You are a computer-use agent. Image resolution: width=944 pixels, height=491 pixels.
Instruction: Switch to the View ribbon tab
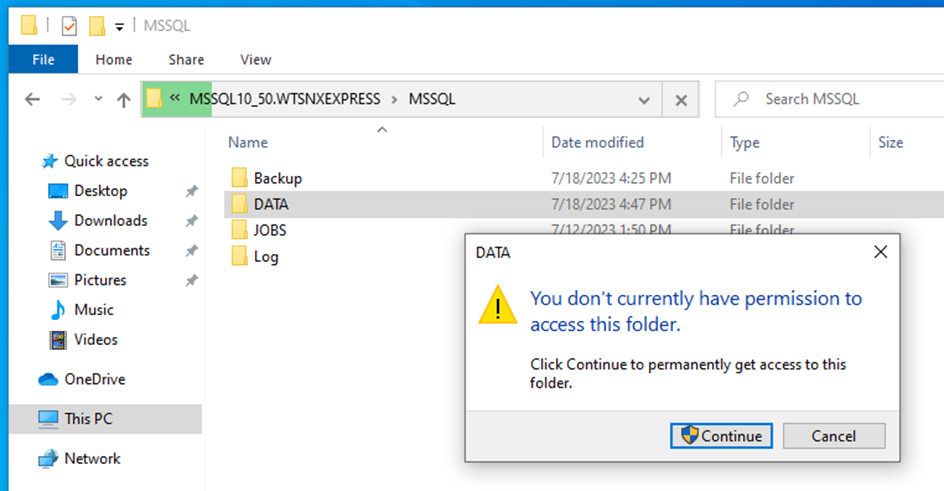255,60
